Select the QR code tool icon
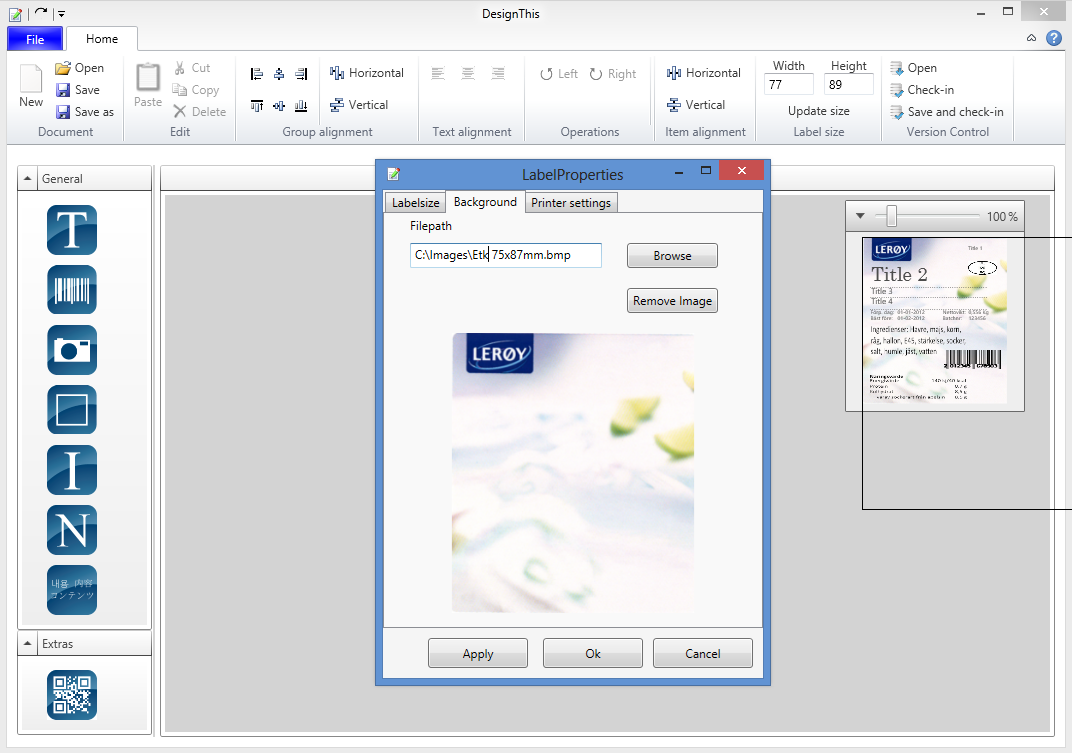The width and height of the screenshot is (1072, 753). 72,695
